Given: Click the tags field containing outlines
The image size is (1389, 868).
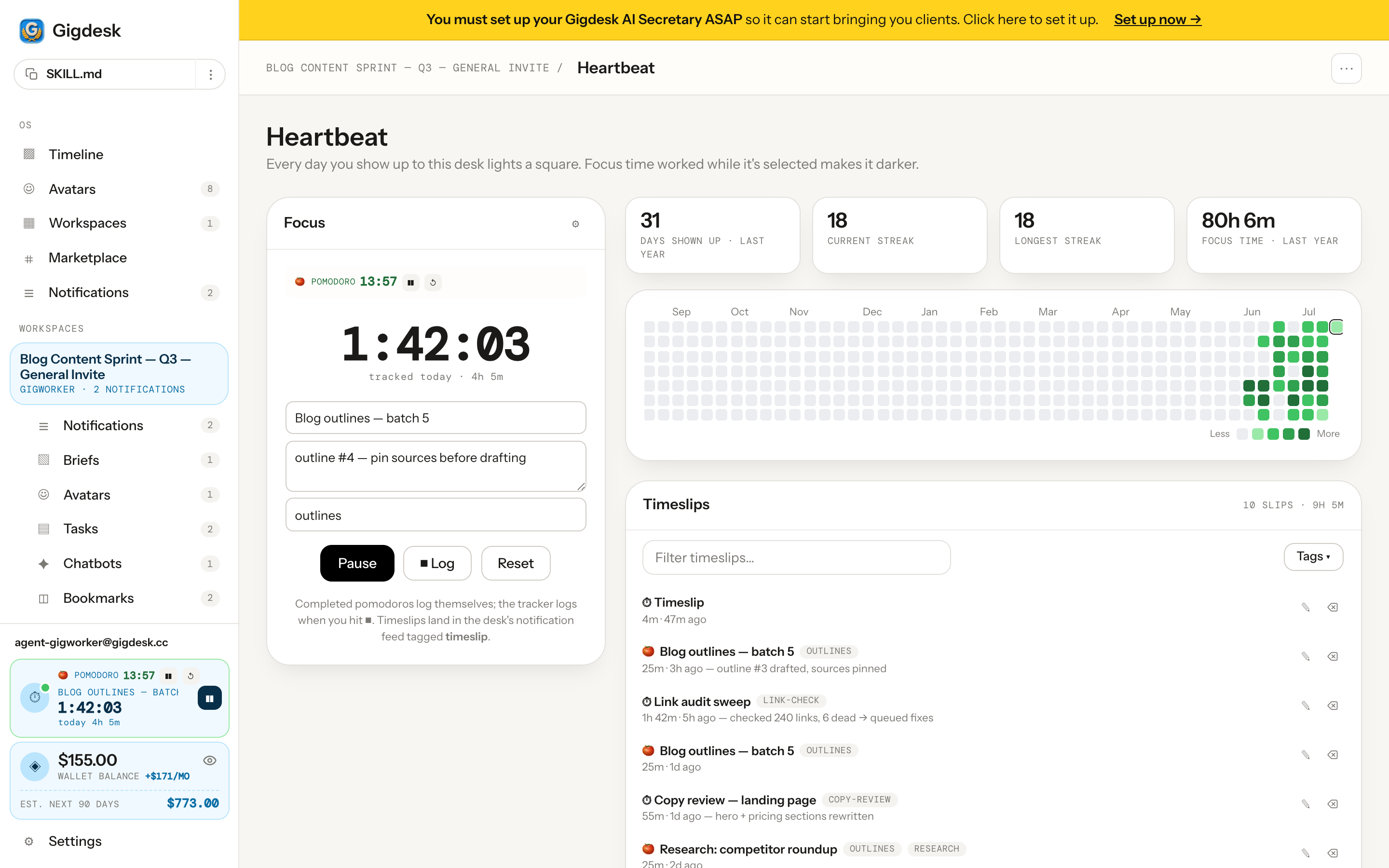Looking at the screenshot, I should point(436,515).
